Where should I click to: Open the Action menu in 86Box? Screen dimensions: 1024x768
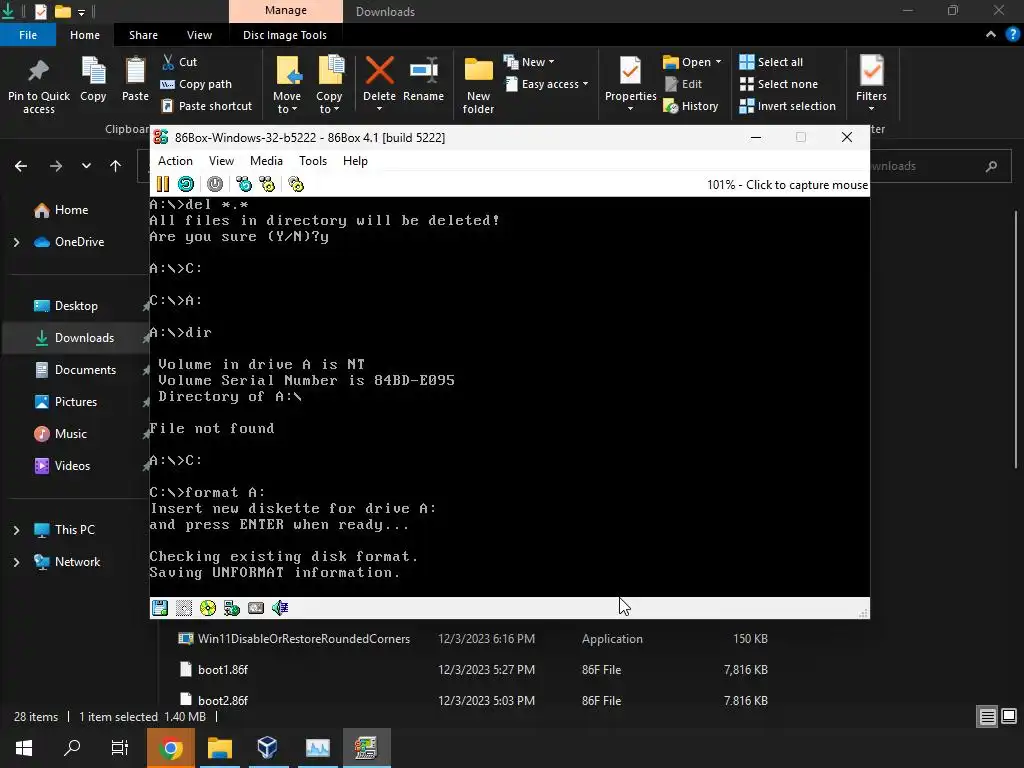tap(175, 161)
